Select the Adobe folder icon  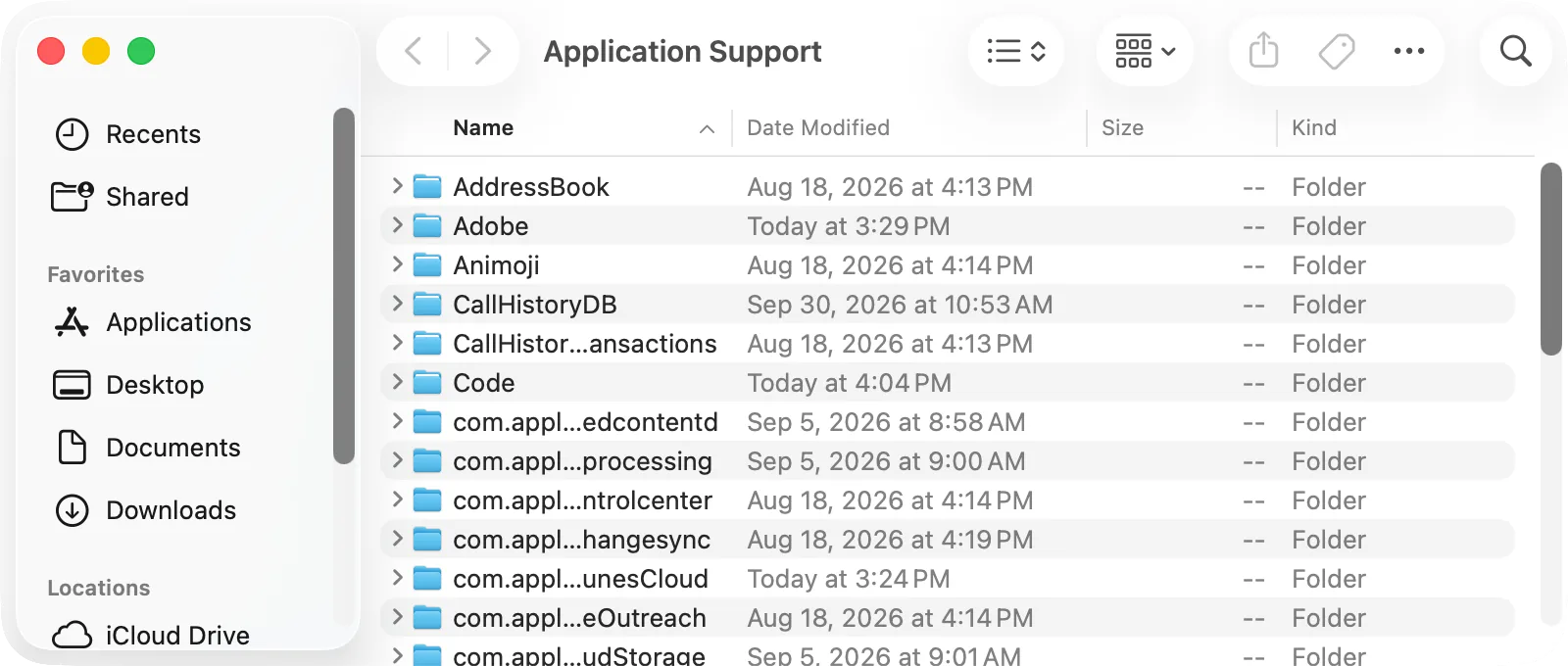click(x=427, y=225)
